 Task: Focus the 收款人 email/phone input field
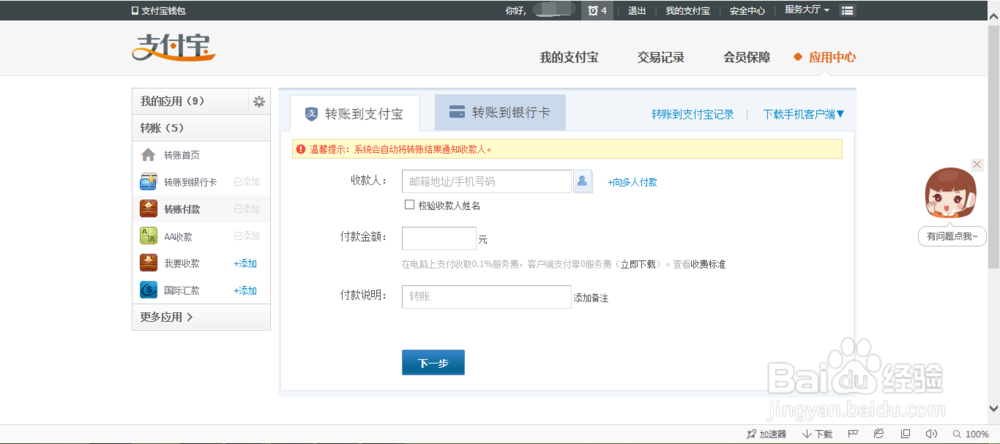(487, 182)
